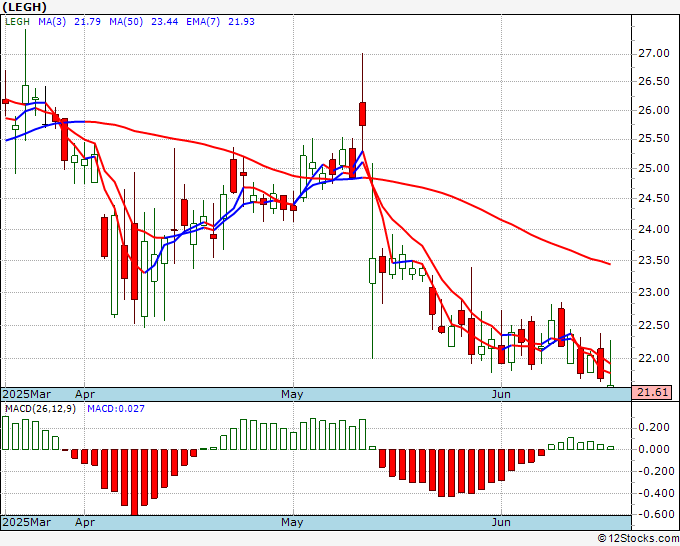680x546 pixels.
Task: Click the current price tag 21.61
Action: point(652,392)
